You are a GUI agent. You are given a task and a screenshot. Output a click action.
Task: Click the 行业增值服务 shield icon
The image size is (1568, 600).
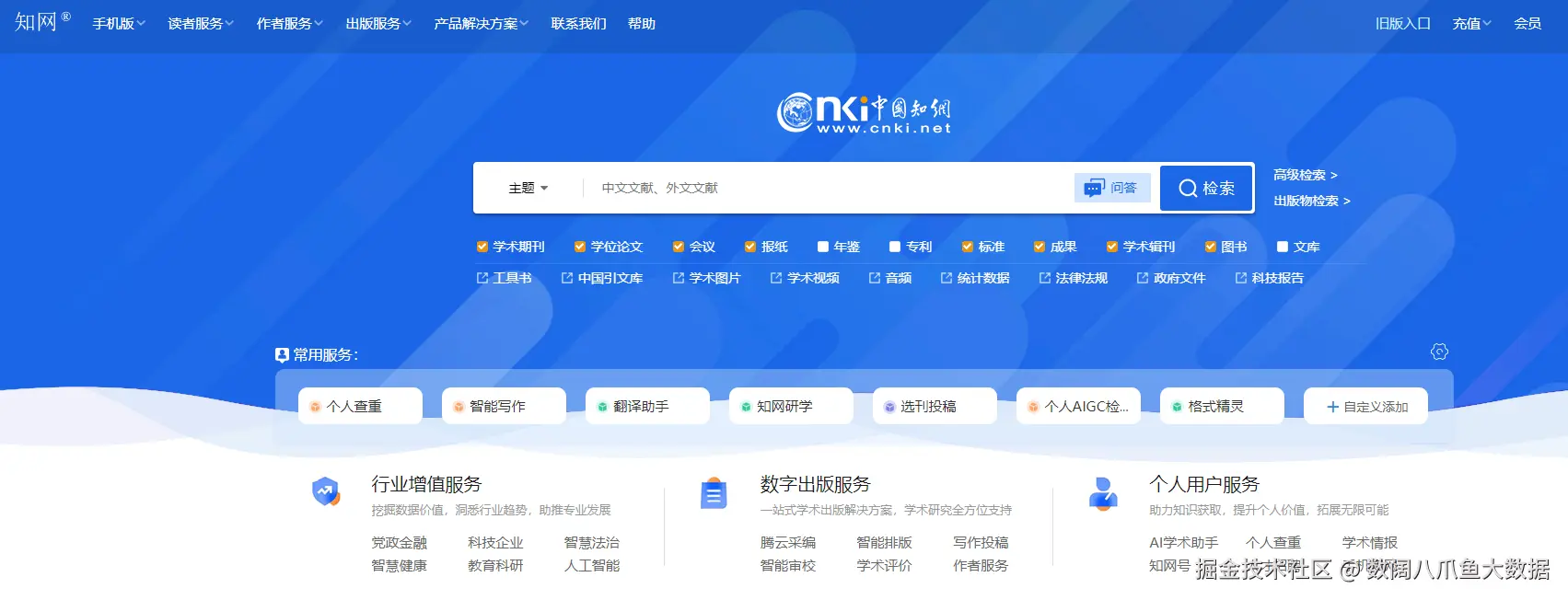[325, 492]
